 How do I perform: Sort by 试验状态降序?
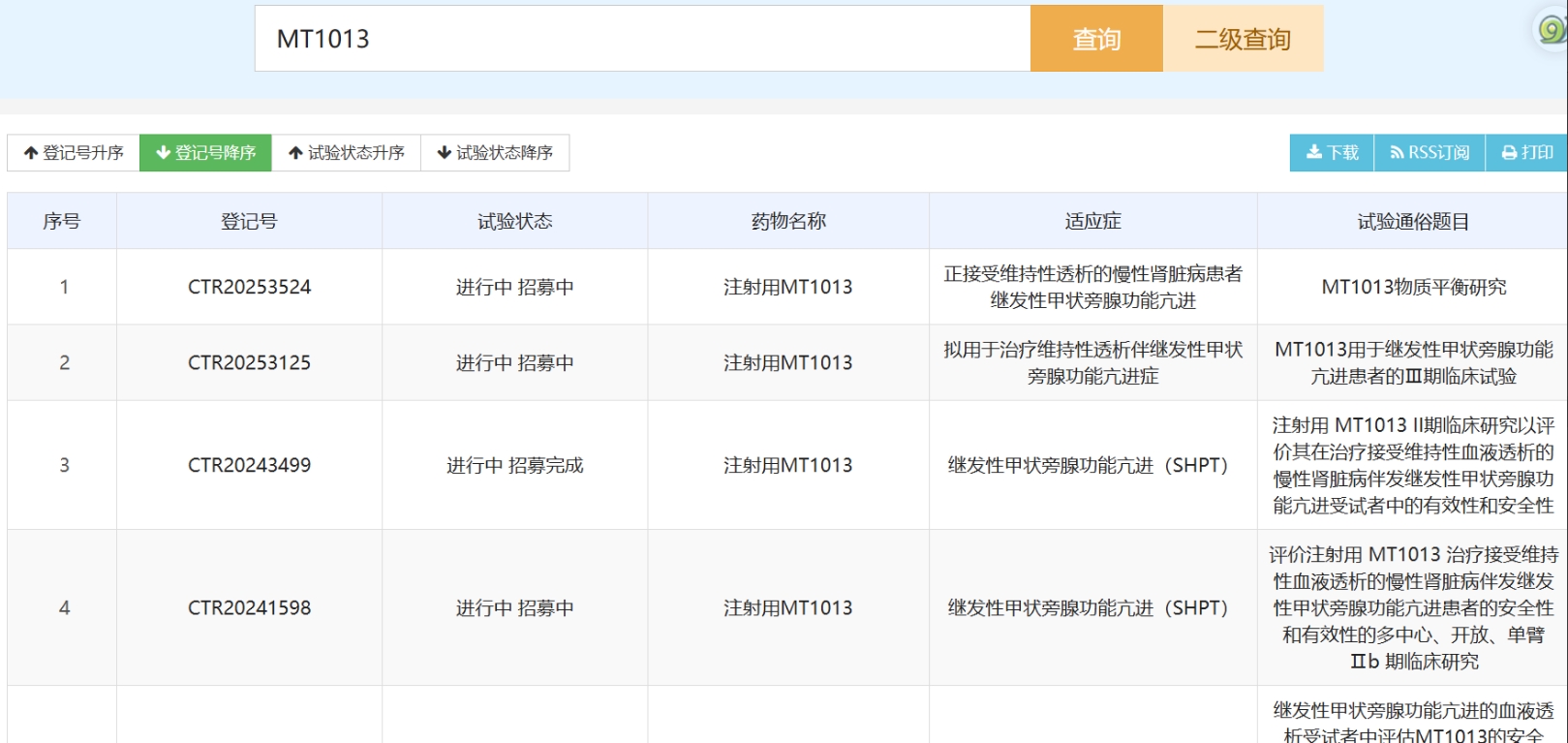tap(495, 153)
